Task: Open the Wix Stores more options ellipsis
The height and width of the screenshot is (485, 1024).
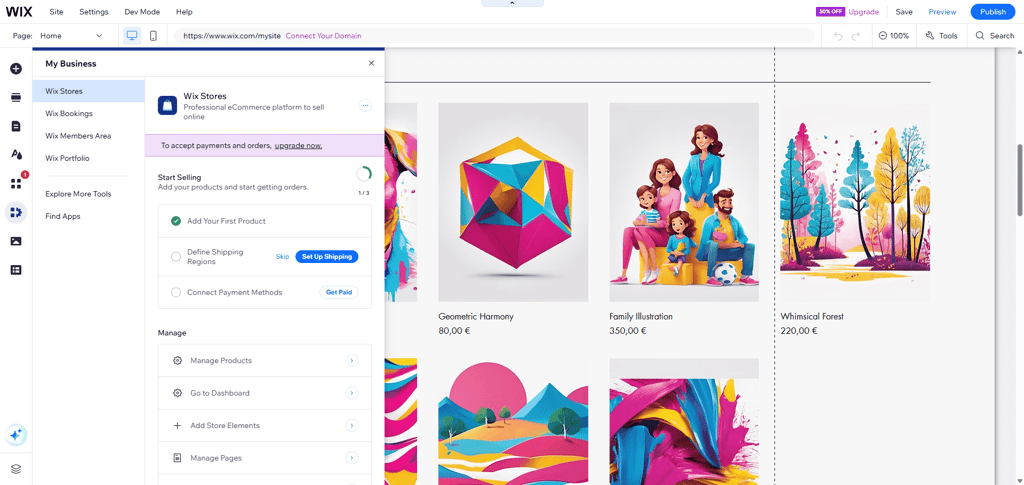Action: [365, 105]
